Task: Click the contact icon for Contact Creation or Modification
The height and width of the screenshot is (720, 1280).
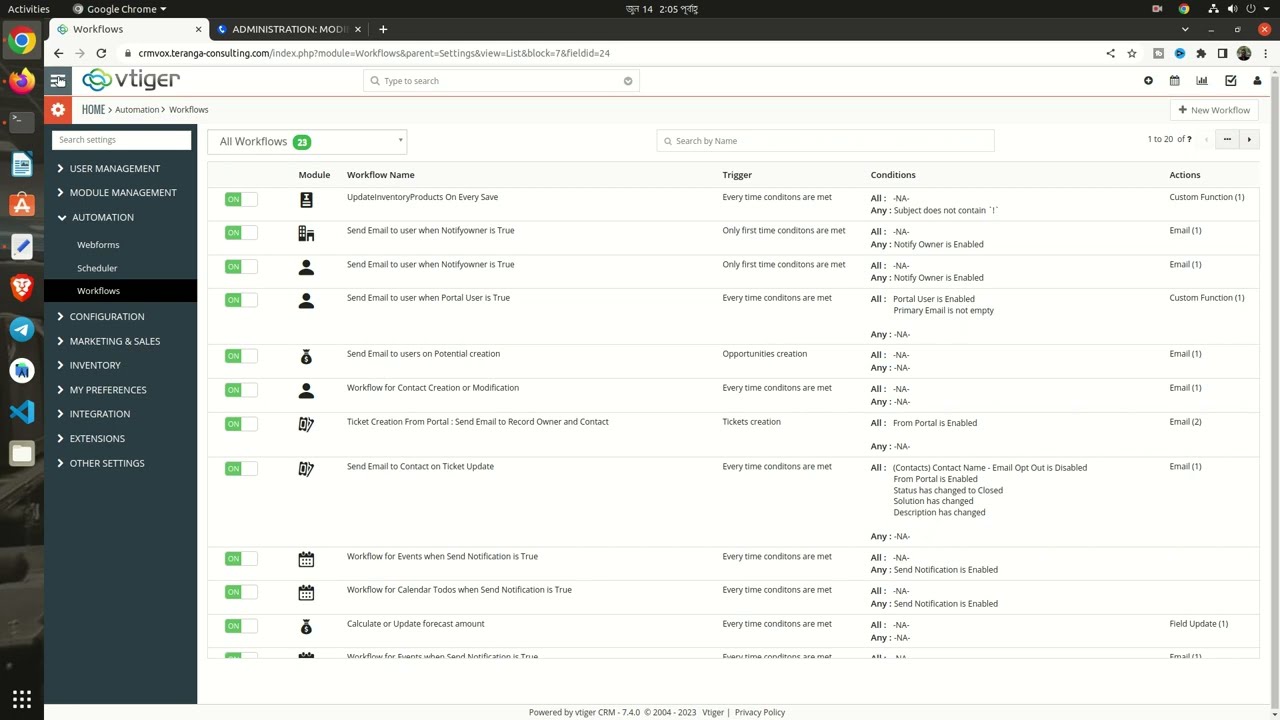Action: pyautogui.click(x=306, y=391)
